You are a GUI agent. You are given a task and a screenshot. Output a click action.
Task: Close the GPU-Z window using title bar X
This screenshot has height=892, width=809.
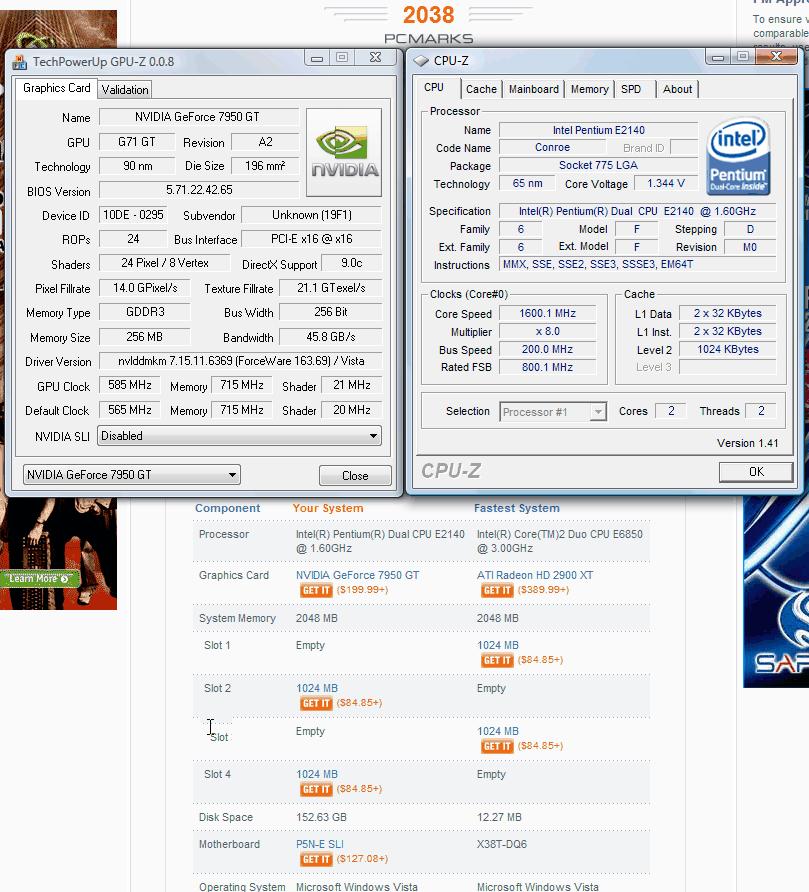(x=375, y=57)
